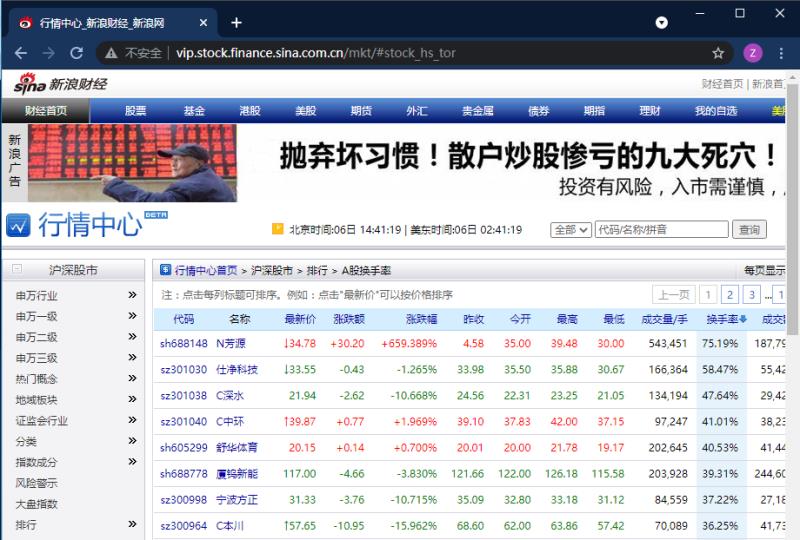Open the Chrome three-dot menu
The image size is (800, 540).
tap(781, 53)
